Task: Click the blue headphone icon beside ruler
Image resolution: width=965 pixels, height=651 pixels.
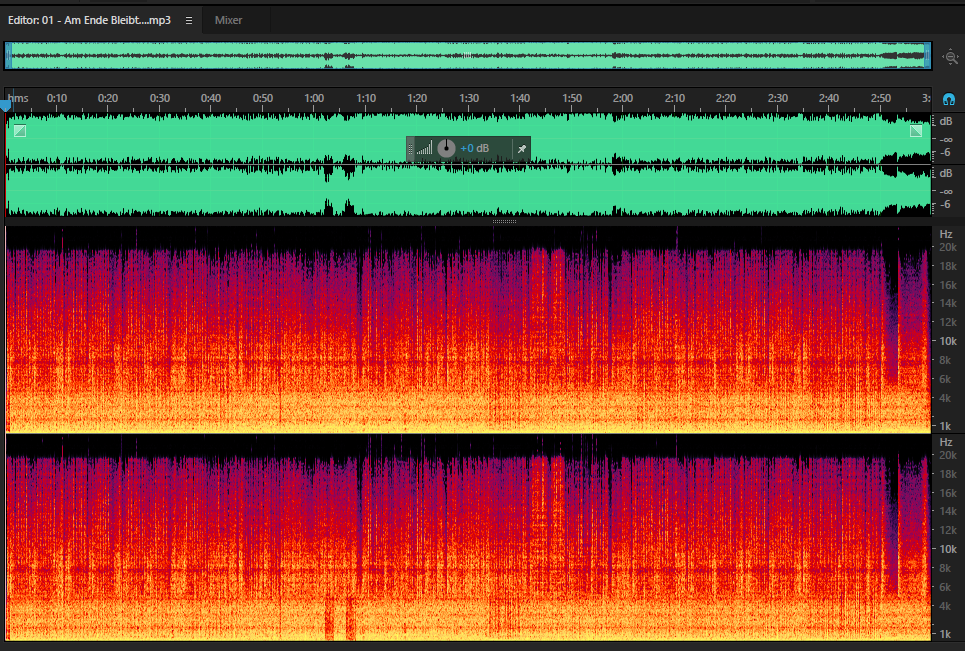Action: [948, 99]
